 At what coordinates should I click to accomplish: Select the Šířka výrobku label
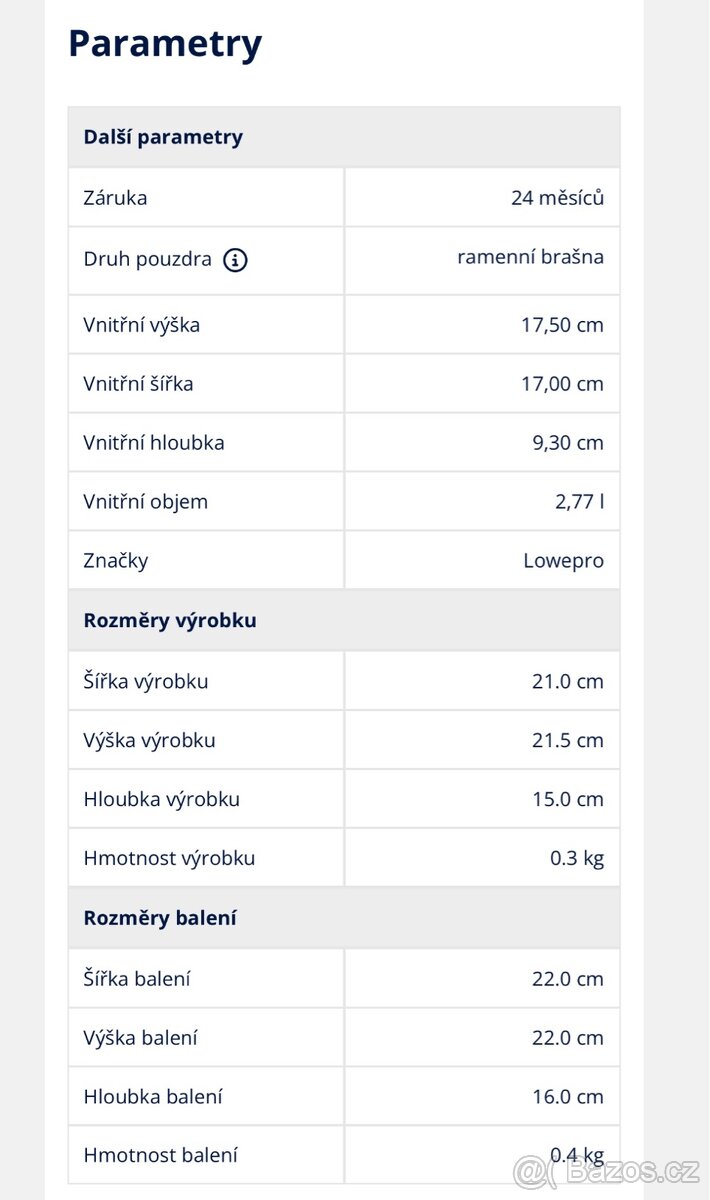(146, 682)
